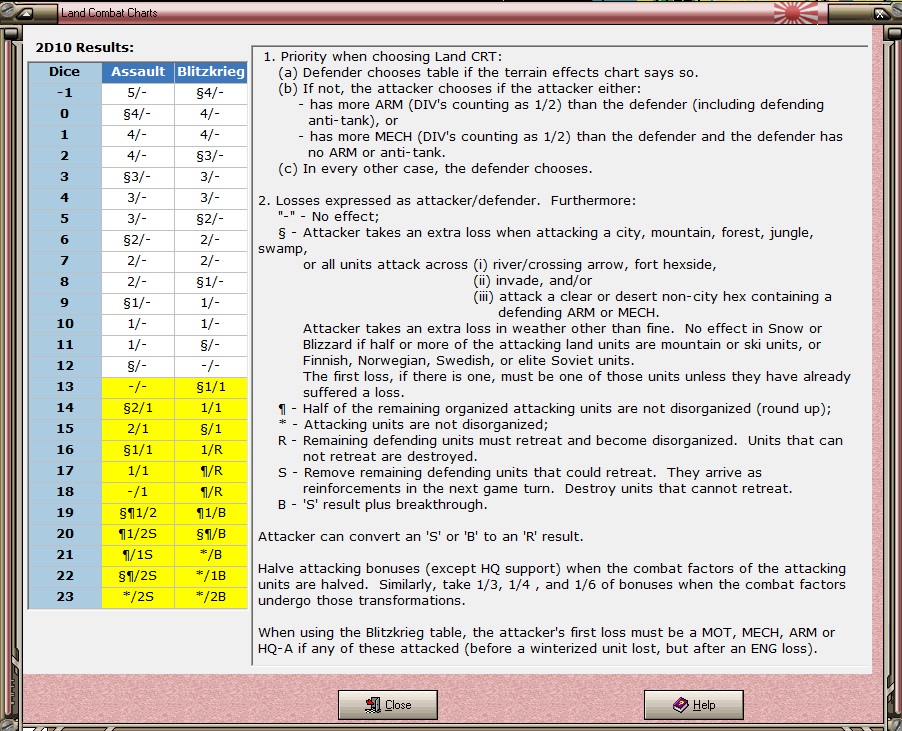The width and height of the screenshot is (902, 731).
Task: Select the Blitzkrieg column header
Action: (211, 72)
